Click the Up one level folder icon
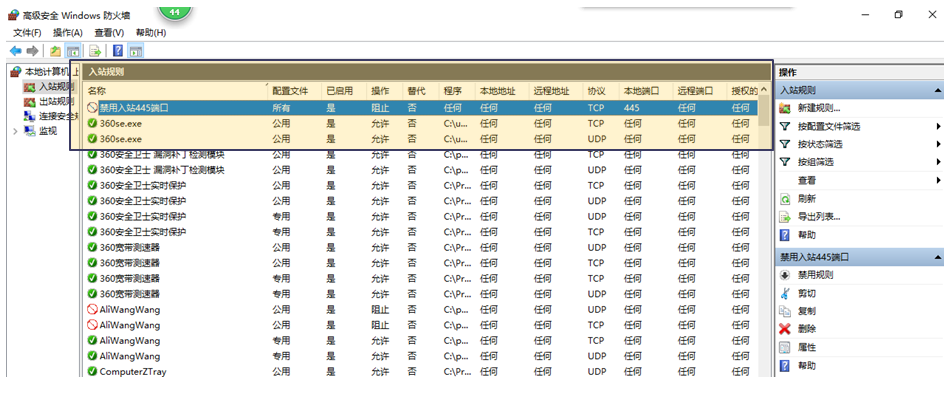Screen dimensions: 944x397 (55, 51)
